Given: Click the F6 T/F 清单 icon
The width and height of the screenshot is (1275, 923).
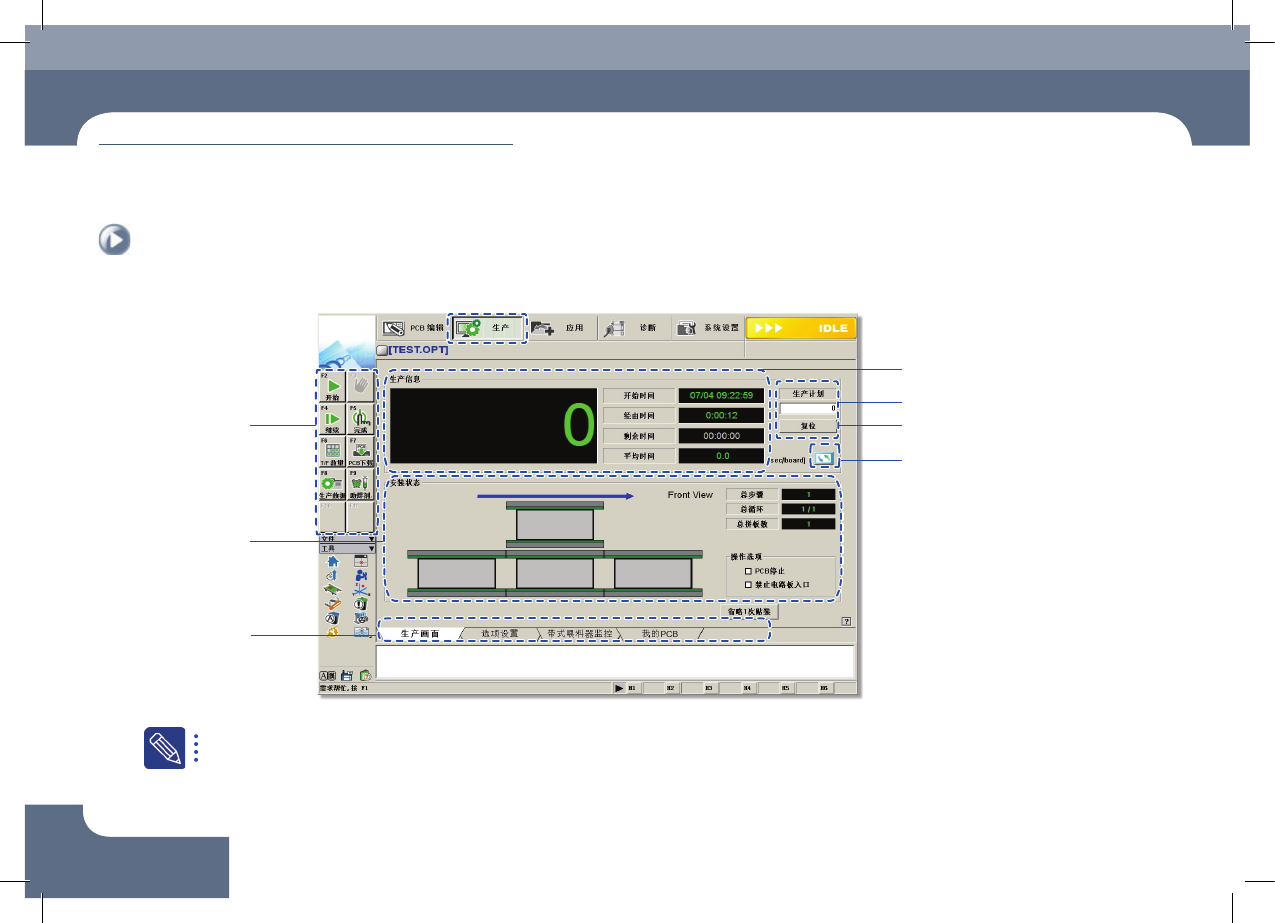Looking at the screenshot, I should point(333,451).
